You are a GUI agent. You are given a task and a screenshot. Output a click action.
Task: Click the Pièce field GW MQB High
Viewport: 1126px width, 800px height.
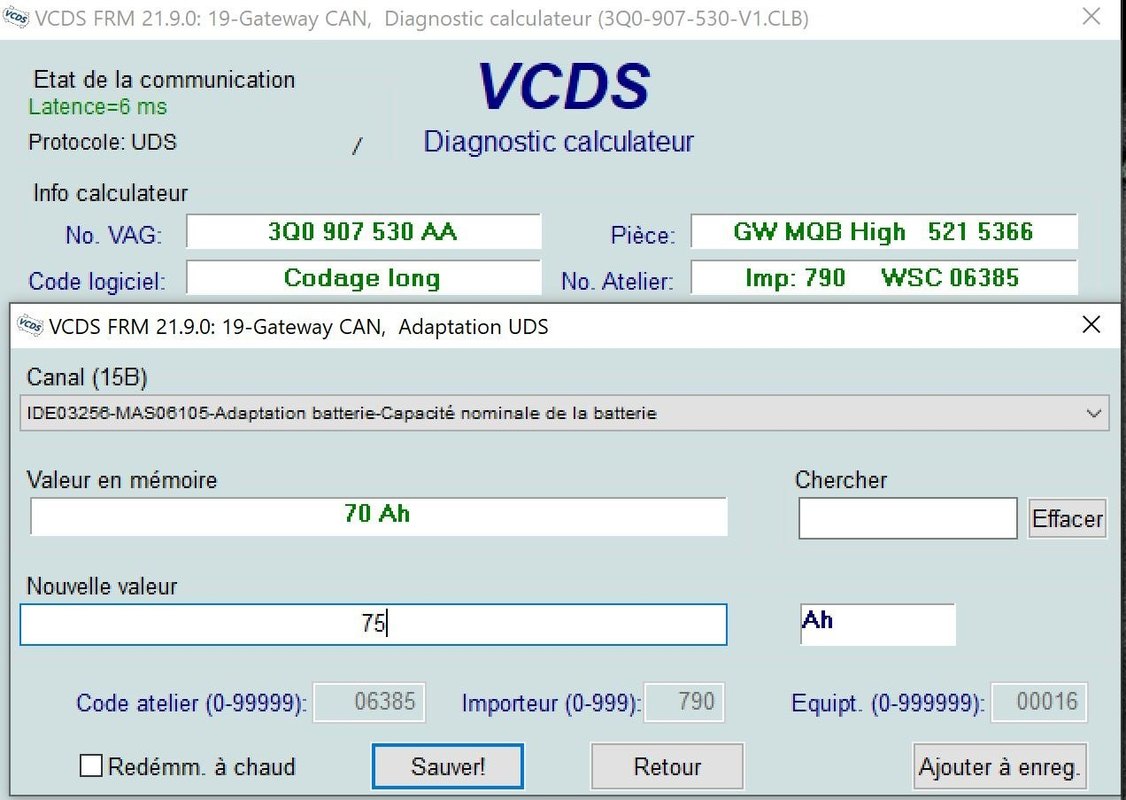coord(884,232)
